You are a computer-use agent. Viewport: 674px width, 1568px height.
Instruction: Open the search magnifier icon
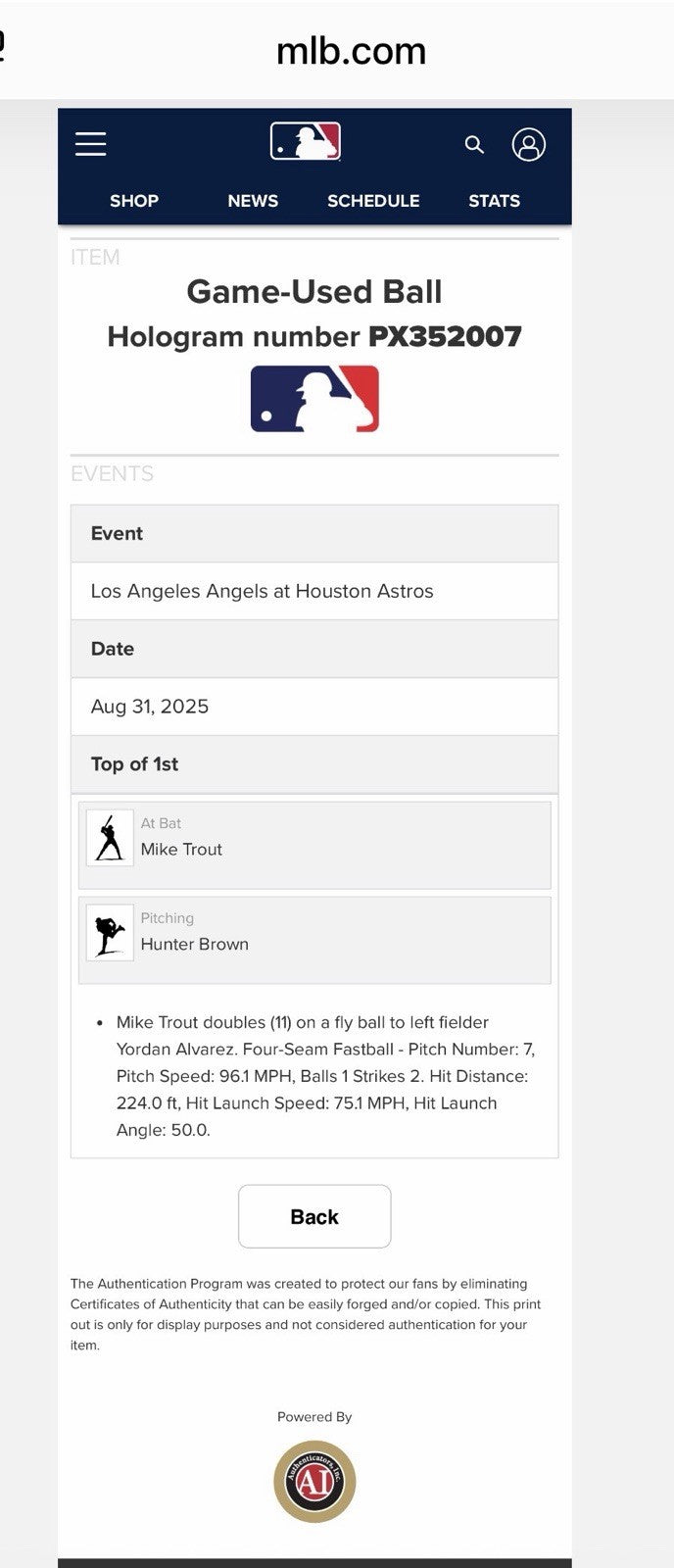(474, 145)
